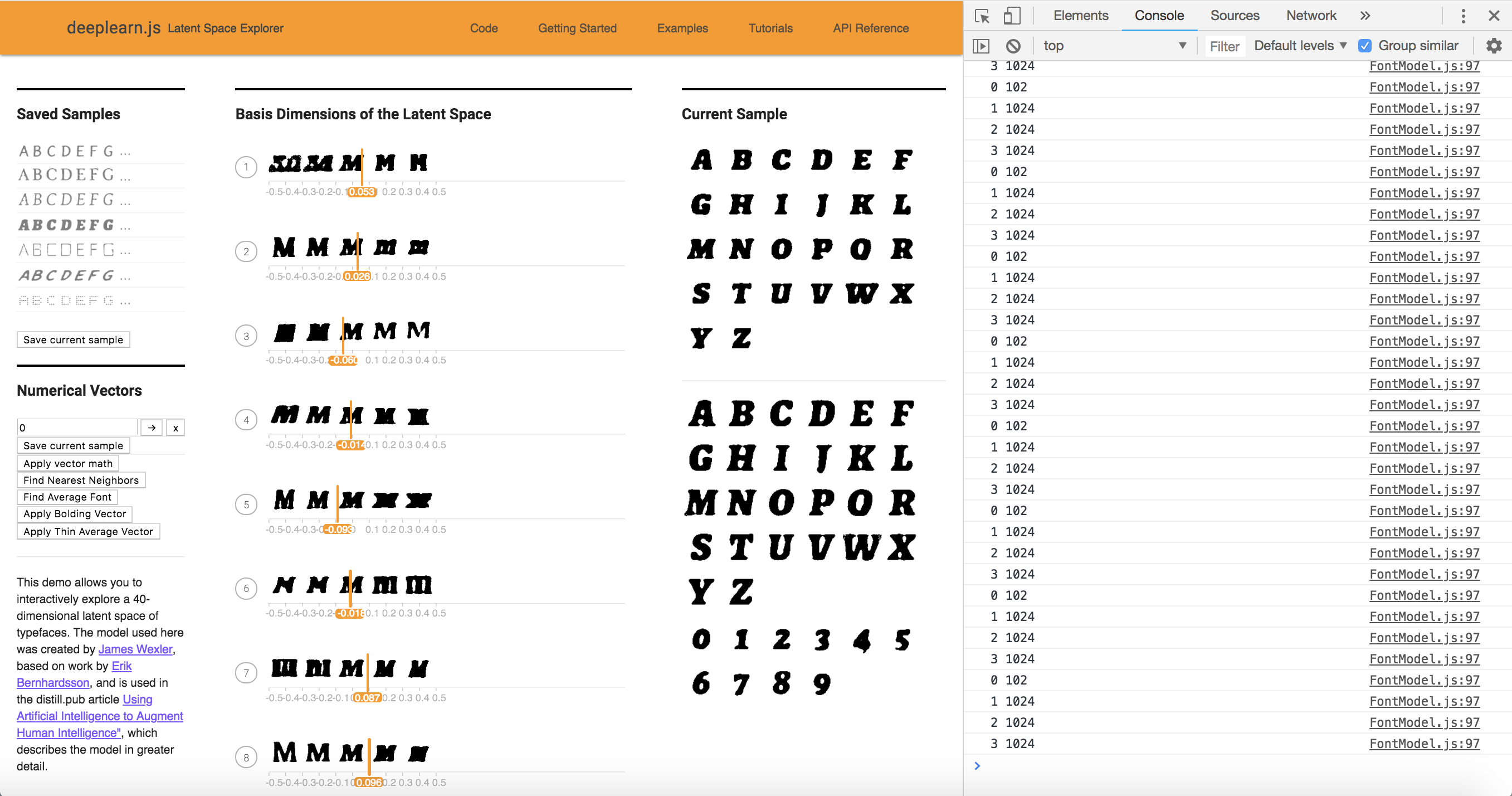Open the Examples nav link

(682, 28)
